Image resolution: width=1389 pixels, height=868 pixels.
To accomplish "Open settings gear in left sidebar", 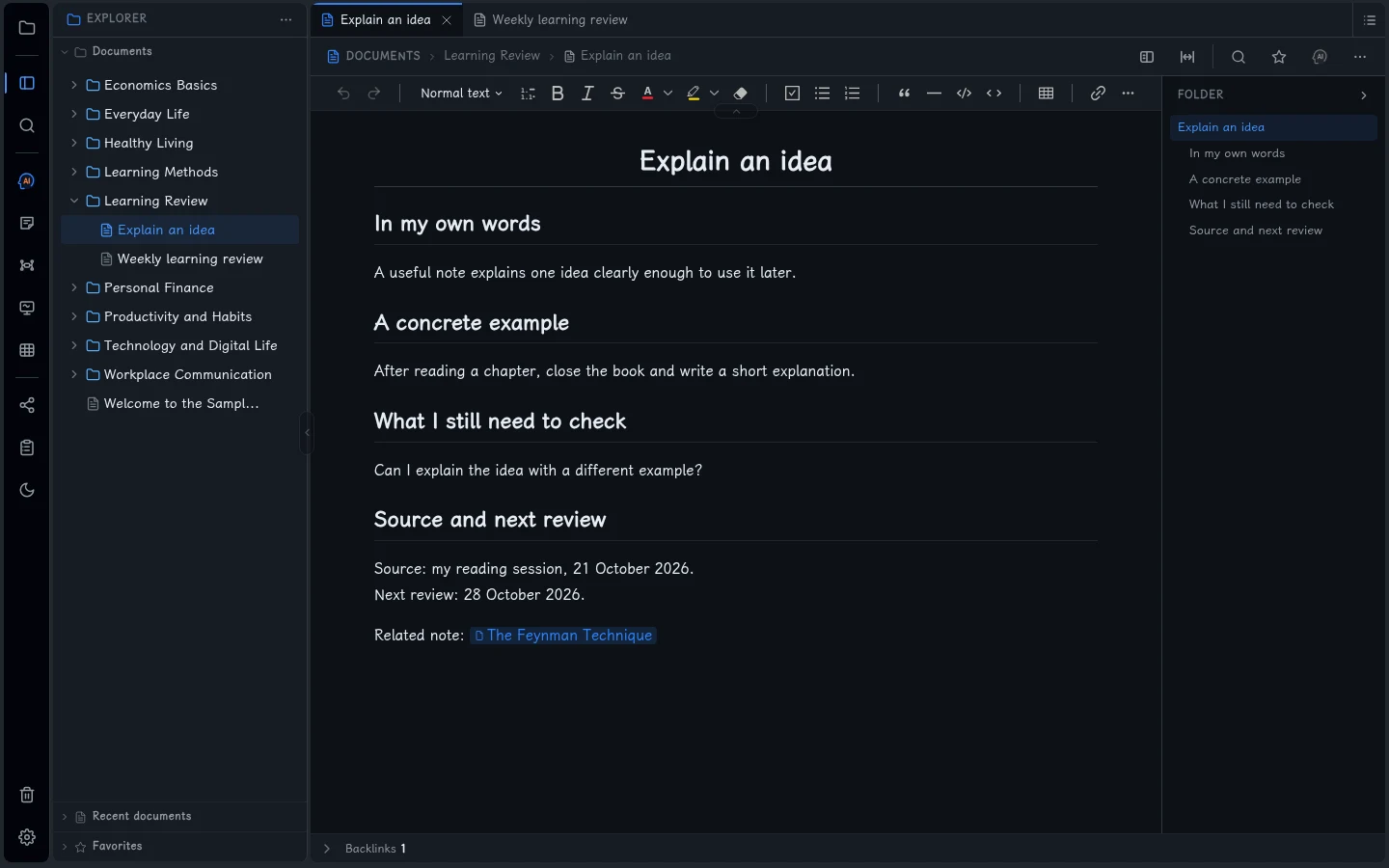I will click(x=27, y=837).
